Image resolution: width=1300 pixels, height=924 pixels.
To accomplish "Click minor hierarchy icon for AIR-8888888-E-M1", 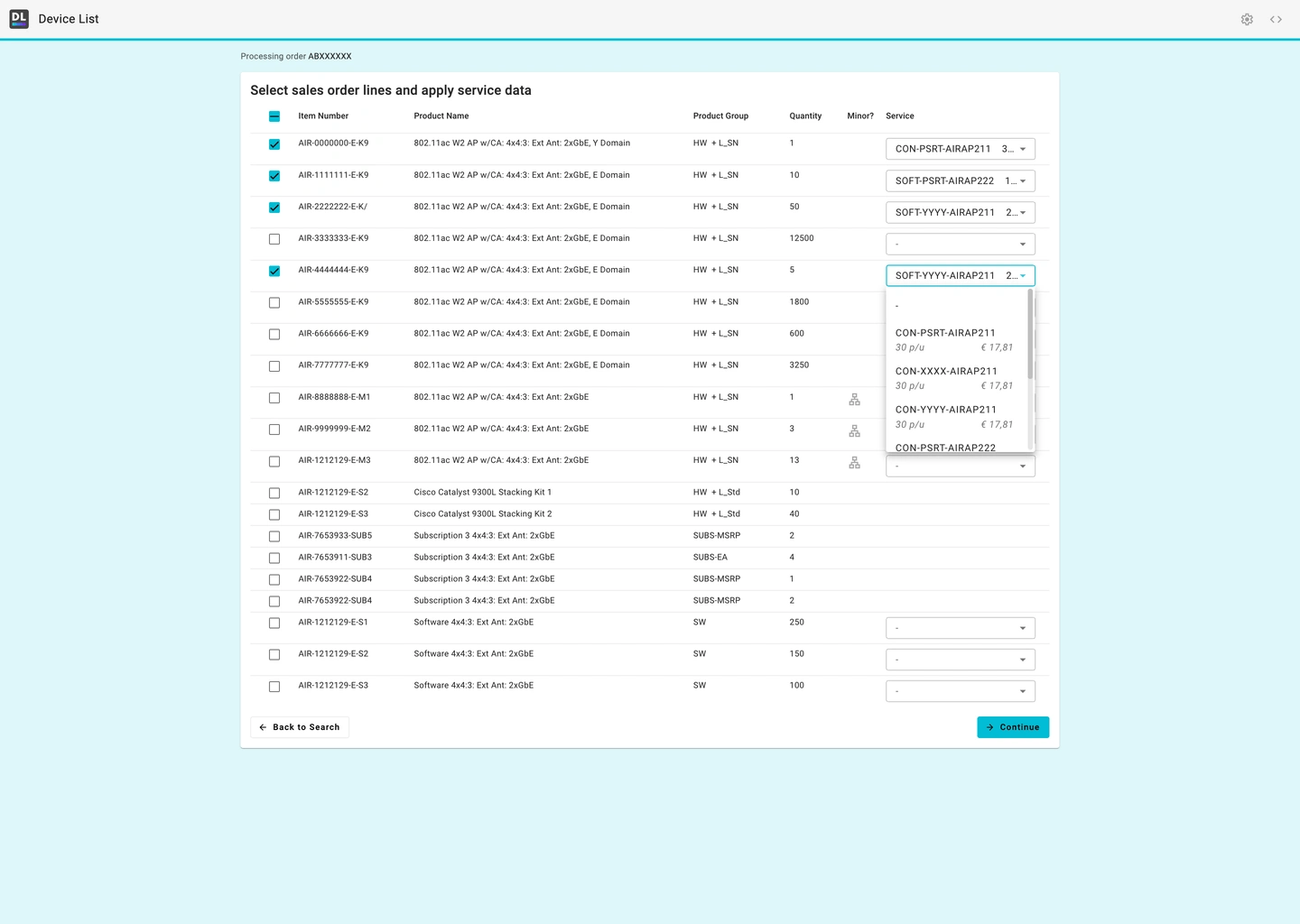I will (854, 400).
